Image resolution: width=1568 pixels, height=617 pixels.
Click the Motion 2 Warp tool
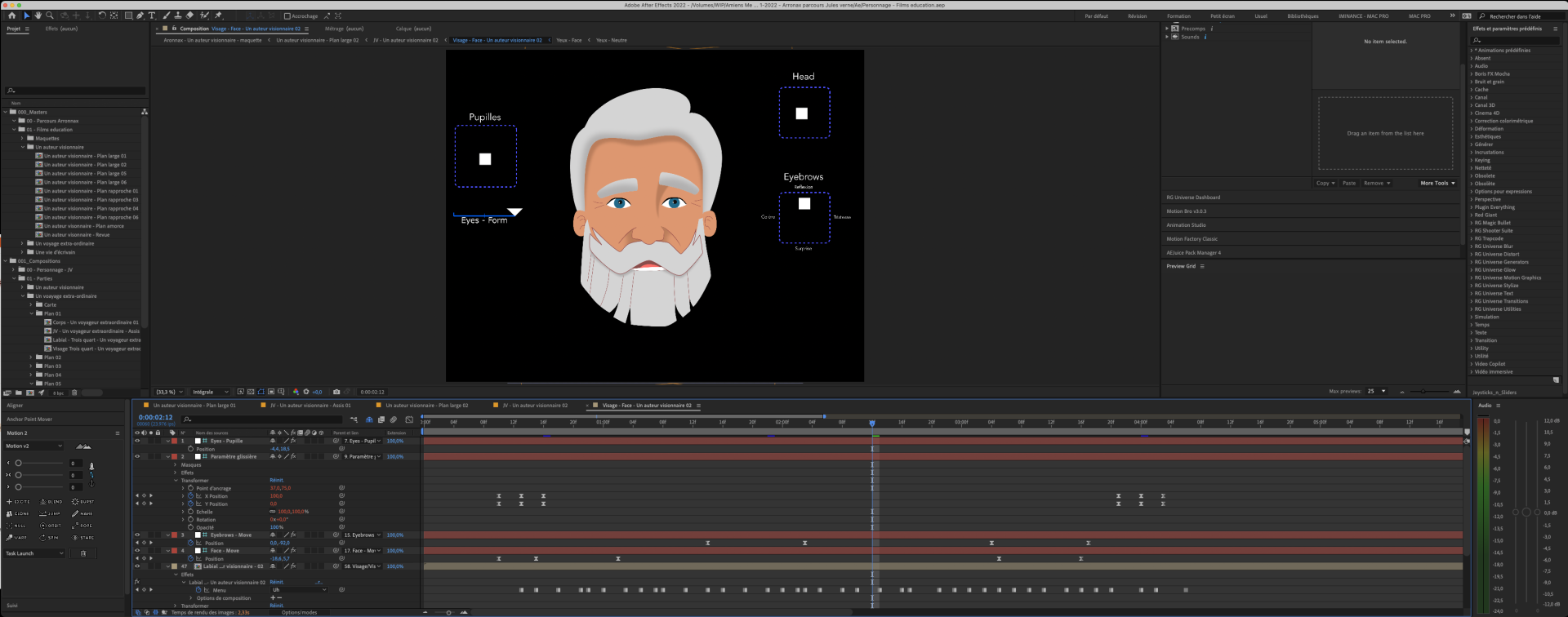pyautogui.click(x=16, y=538)
